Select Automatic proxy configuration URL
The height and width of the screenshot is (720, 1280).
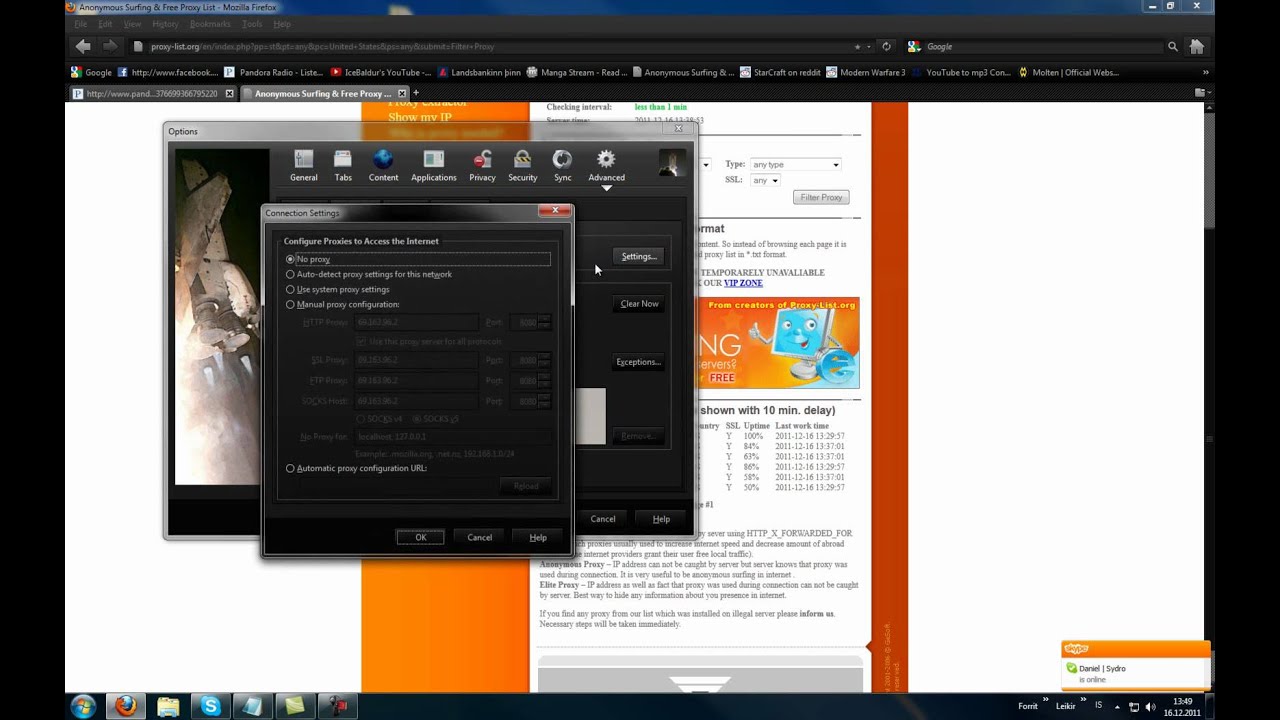point(291,468)
